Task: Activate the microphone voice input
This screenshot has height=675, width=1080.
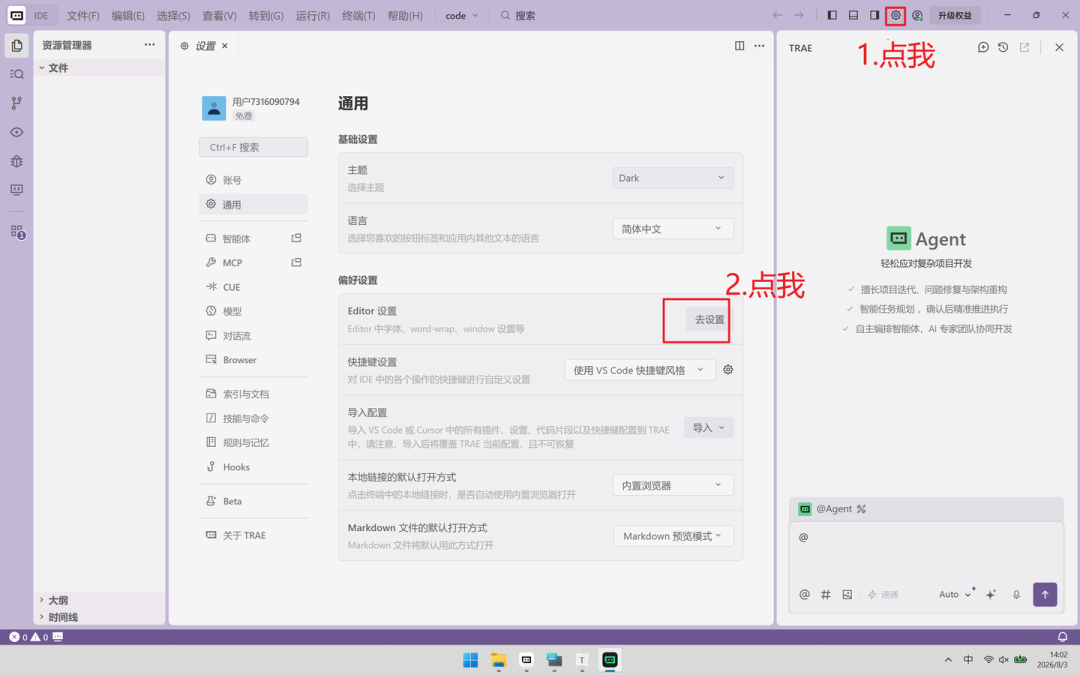Action: point(1016,594)
